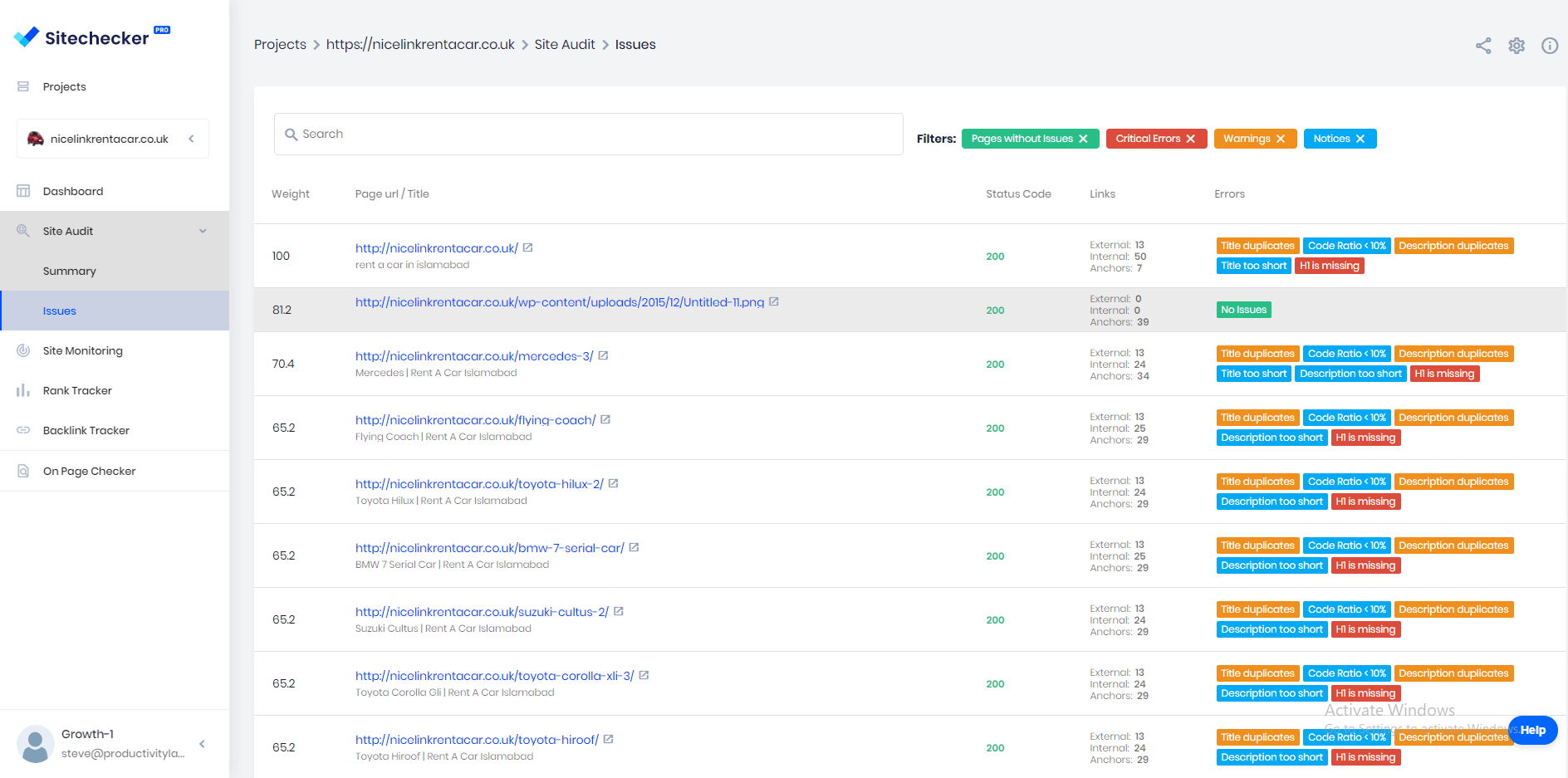Click the No Issues tag in Untitled-11.png row
Screen dimensions: 1568x778
tap(1243, 310)
